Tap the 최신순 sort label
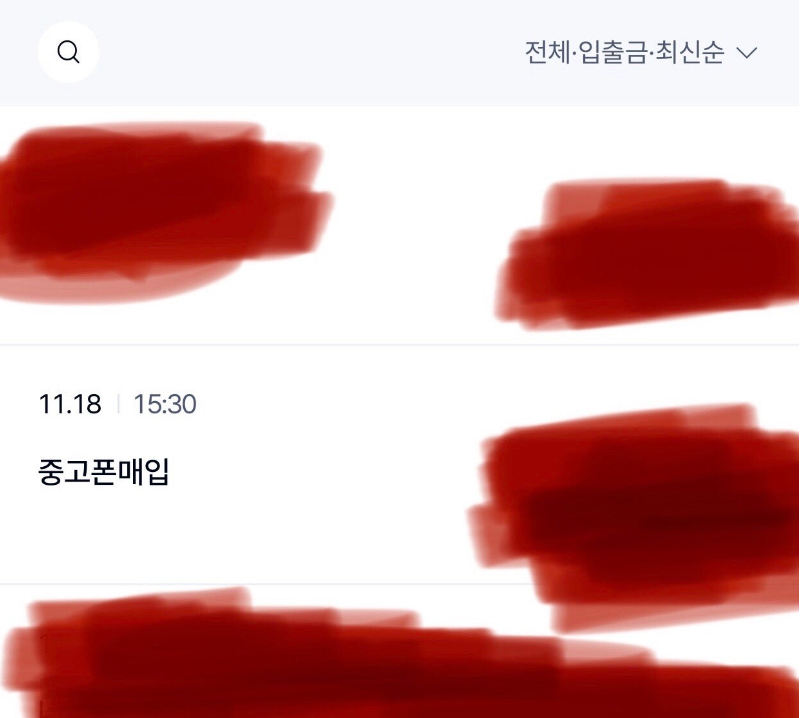Viewport: 801px width, 718px height. pyautogui.click(x=690, y=52)
